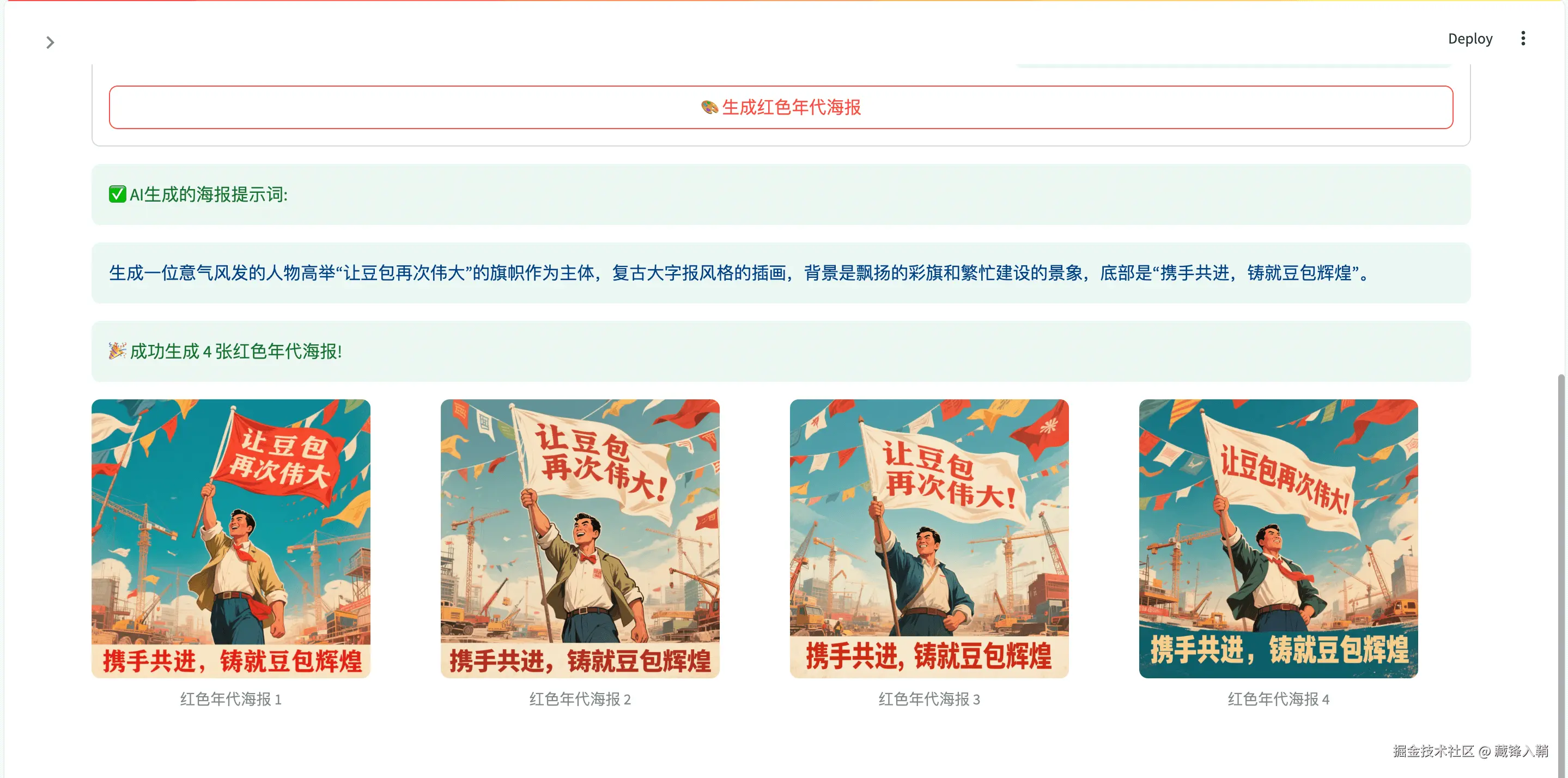
Task: Click the AI生成的海报提示词 success message
Action: tap(781, 194)
